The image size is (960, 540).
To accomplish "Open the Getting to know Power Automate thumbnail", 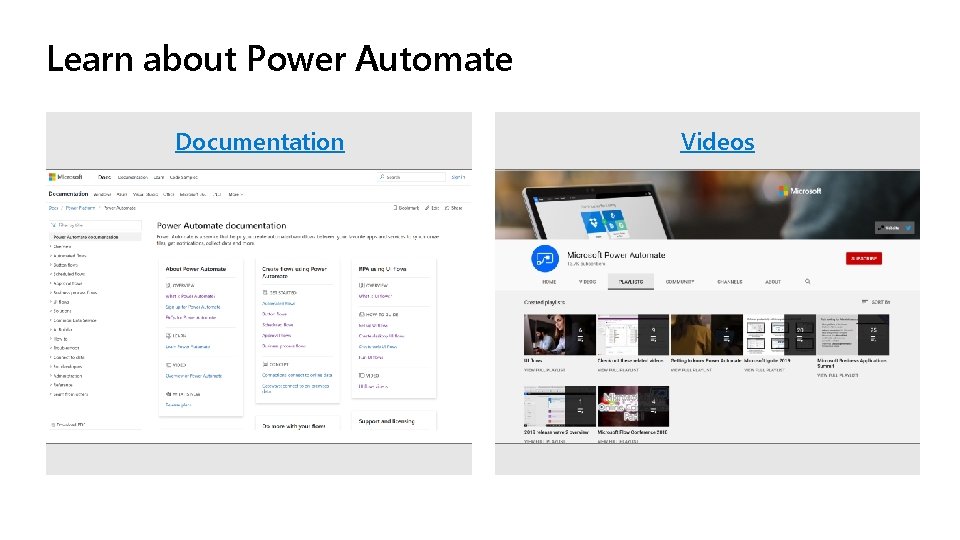I will [707, 335].
